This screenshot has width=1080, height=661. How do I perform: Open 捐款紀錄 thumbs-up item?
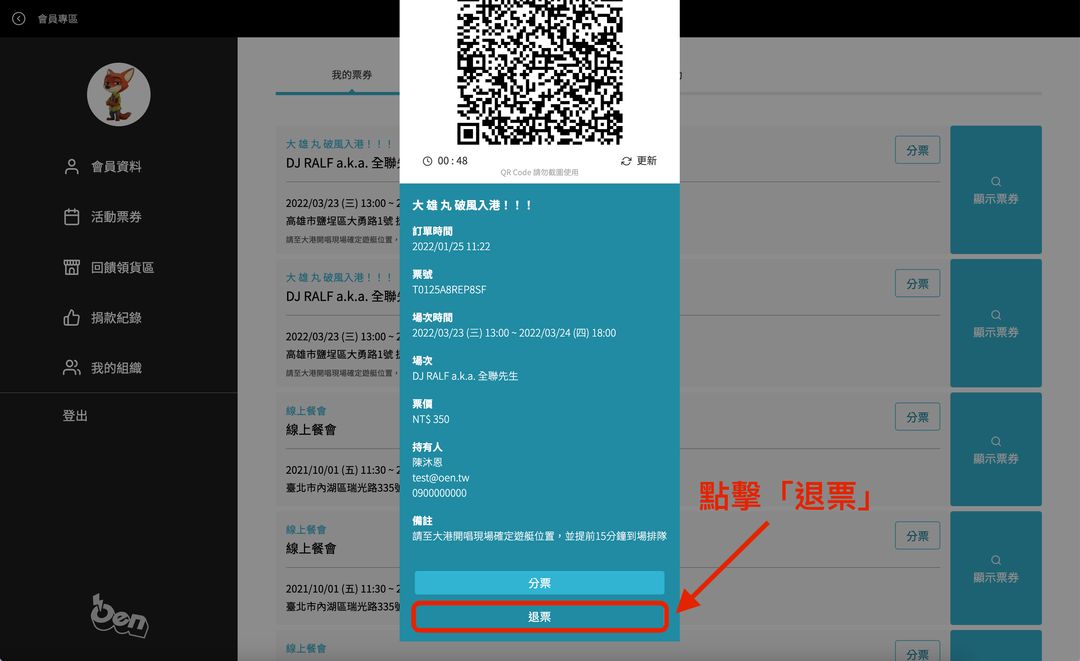(x=116, y=318)
